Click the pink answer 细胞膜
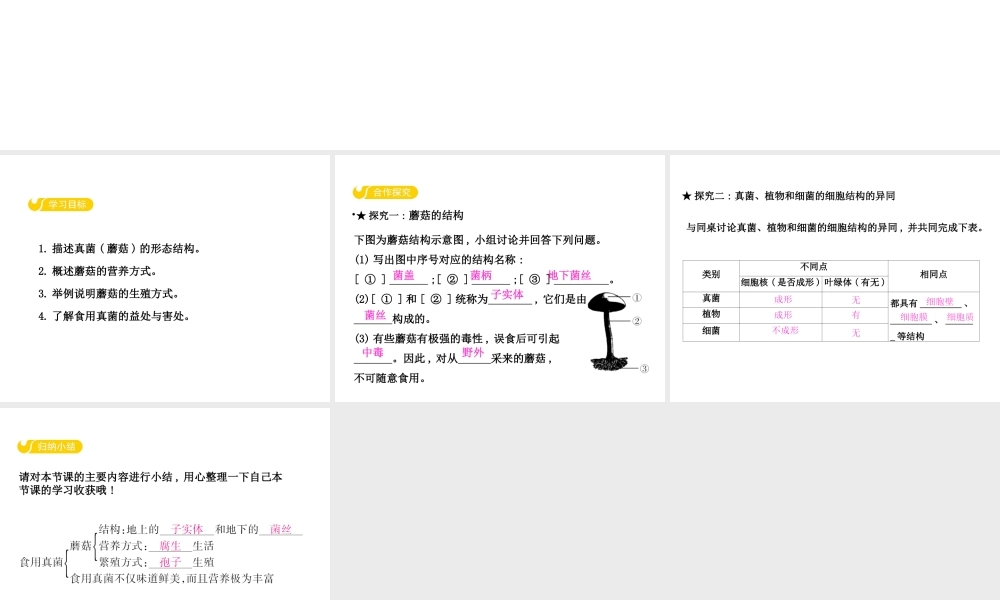 (x=914, y=317)
